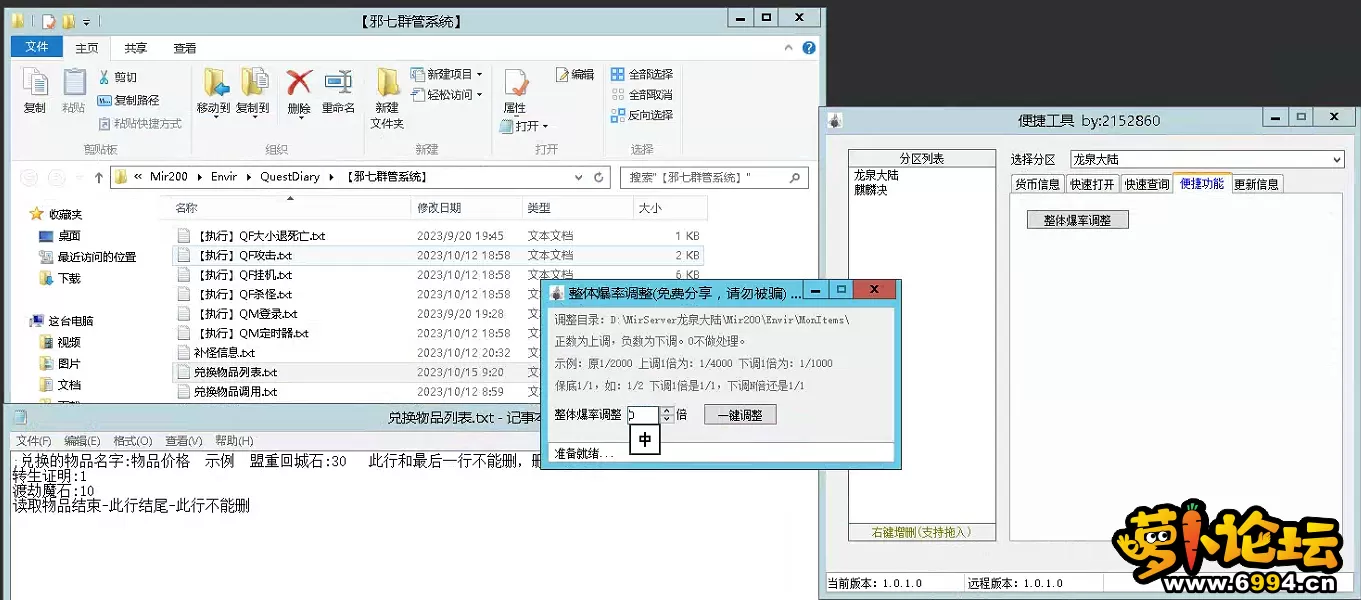
Task: Sort by the Size (大小) column header
Action: click(x=670, y=208)
